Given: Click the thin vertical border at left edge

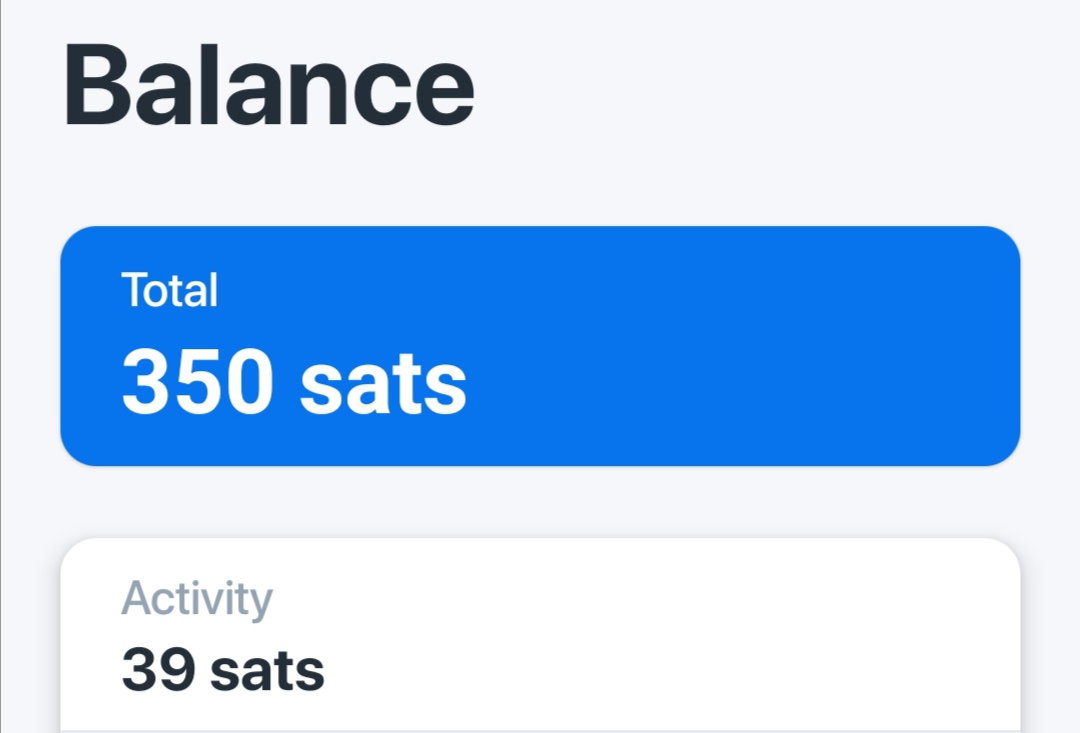Looking at the screenshot, I should [1, 366].
